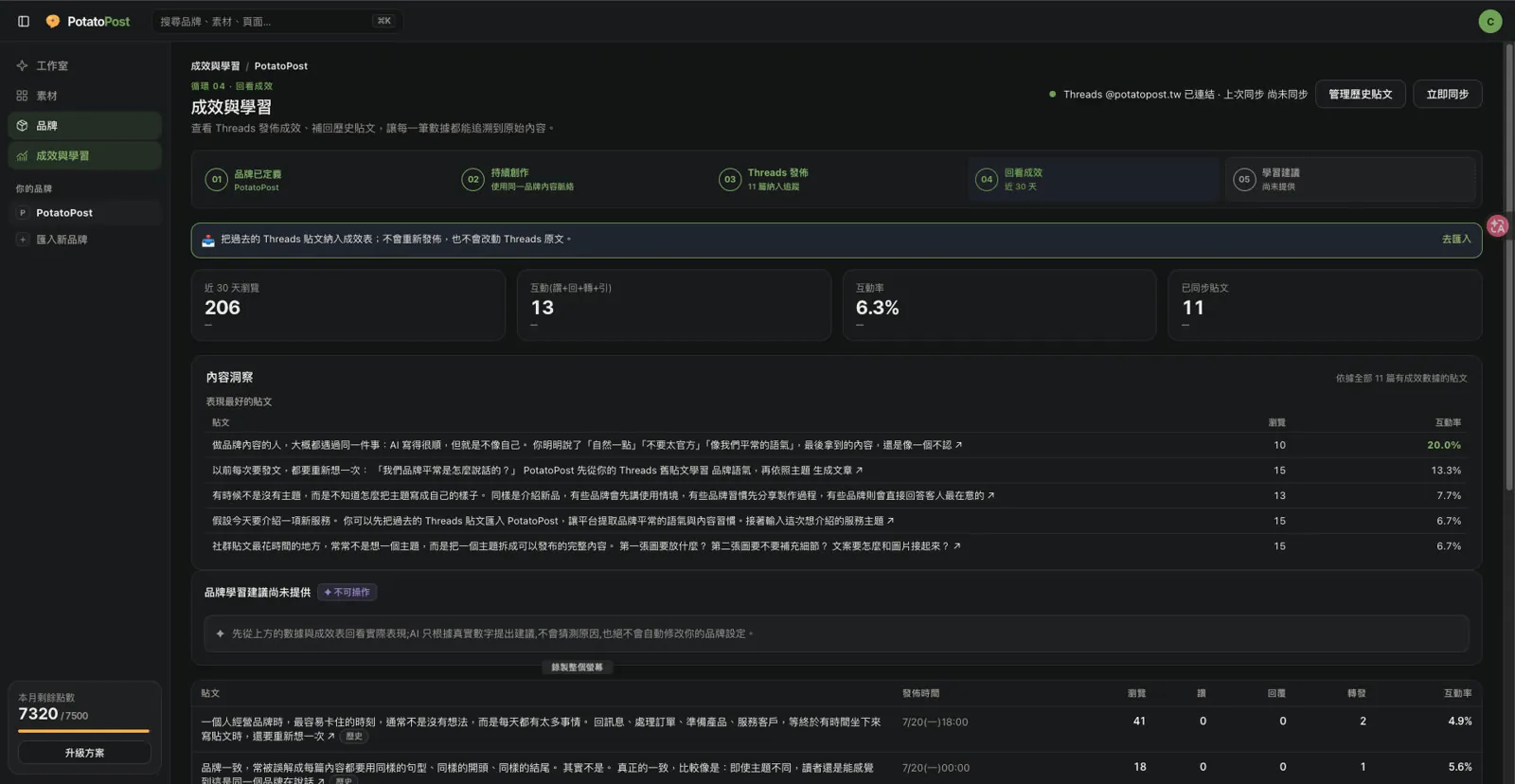Click the 7320 remaining points value
The width and height of the screenshot is (1515, 784).
click(38, 714)
